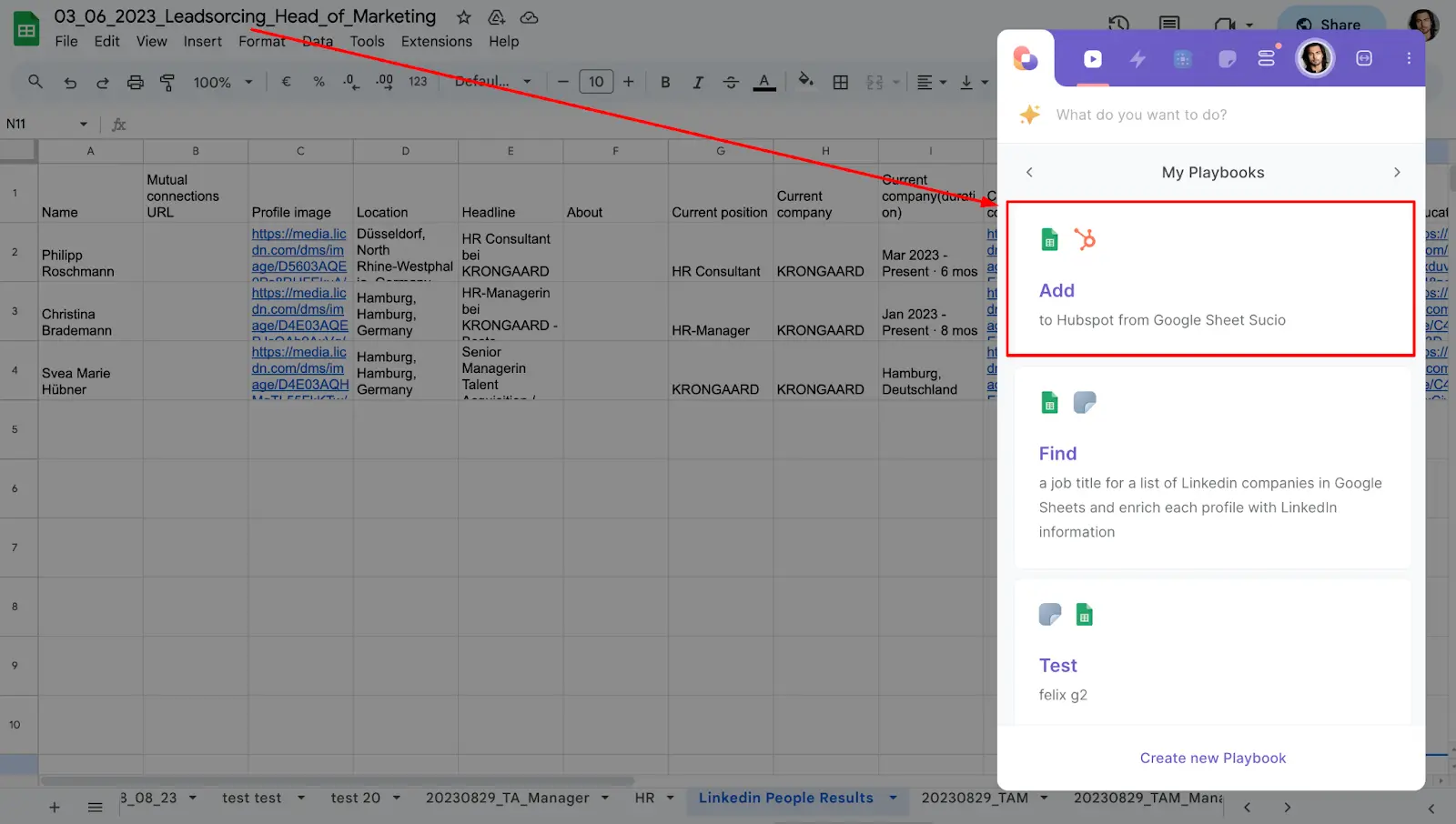Open the Edit menu
Viewport: 1456px width, 824px height.
(x=106, y=41)
